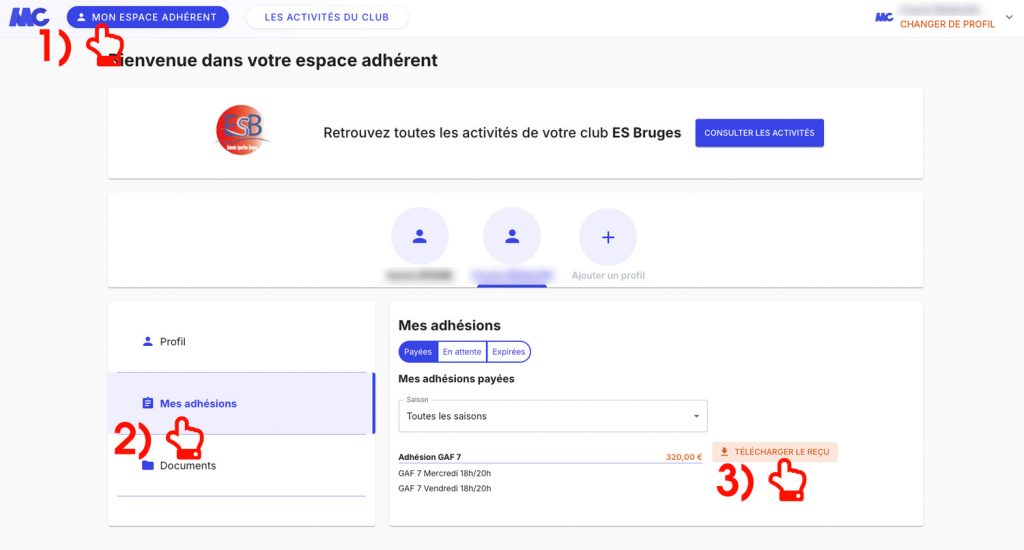Click the Mes adhésions clipboard icon
This screenshot has height=550, width=1024.
coord(148,403)
